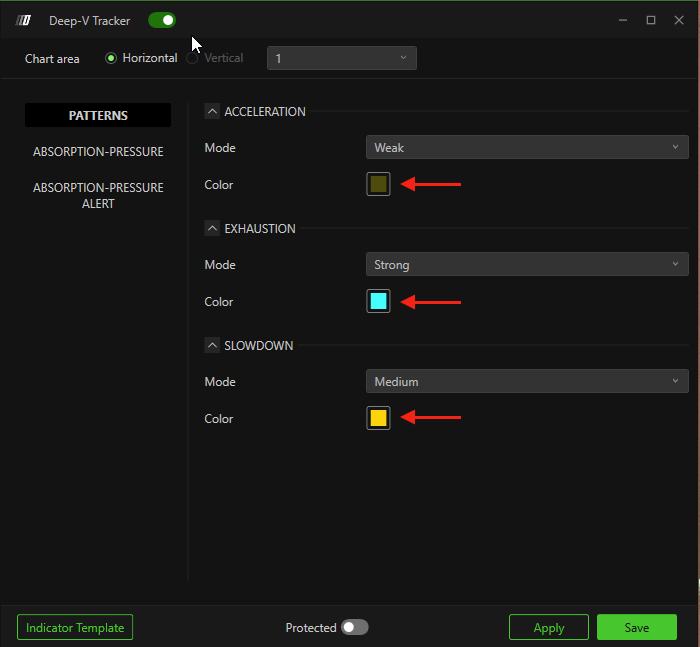The height and width of the screenshot is (647, 700).
Task: Pick the olive Acceleration color swatch
Action: click(x=378, y=184)
